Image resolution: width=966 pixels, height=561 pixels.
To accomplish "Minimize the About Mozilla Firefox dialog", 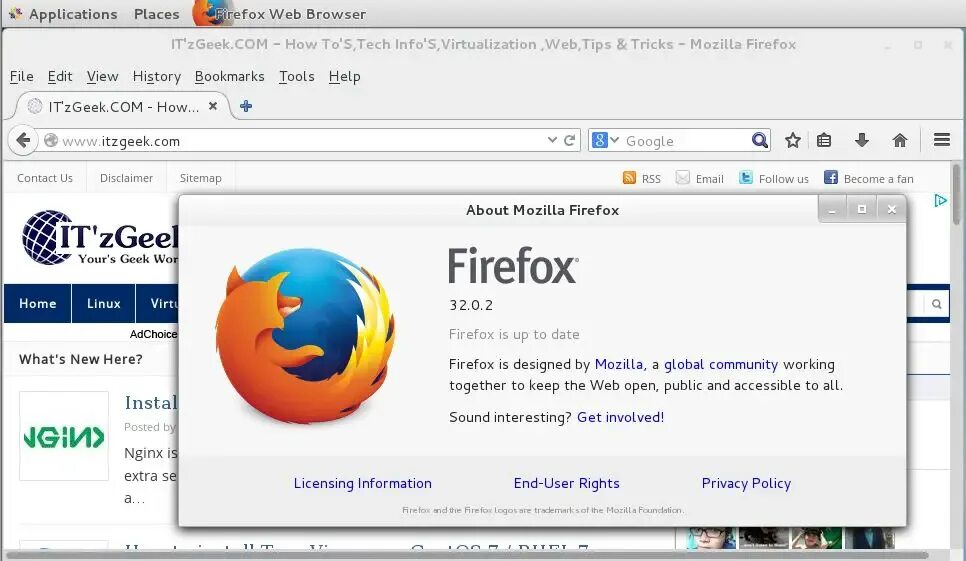I will tap(832, 209).
